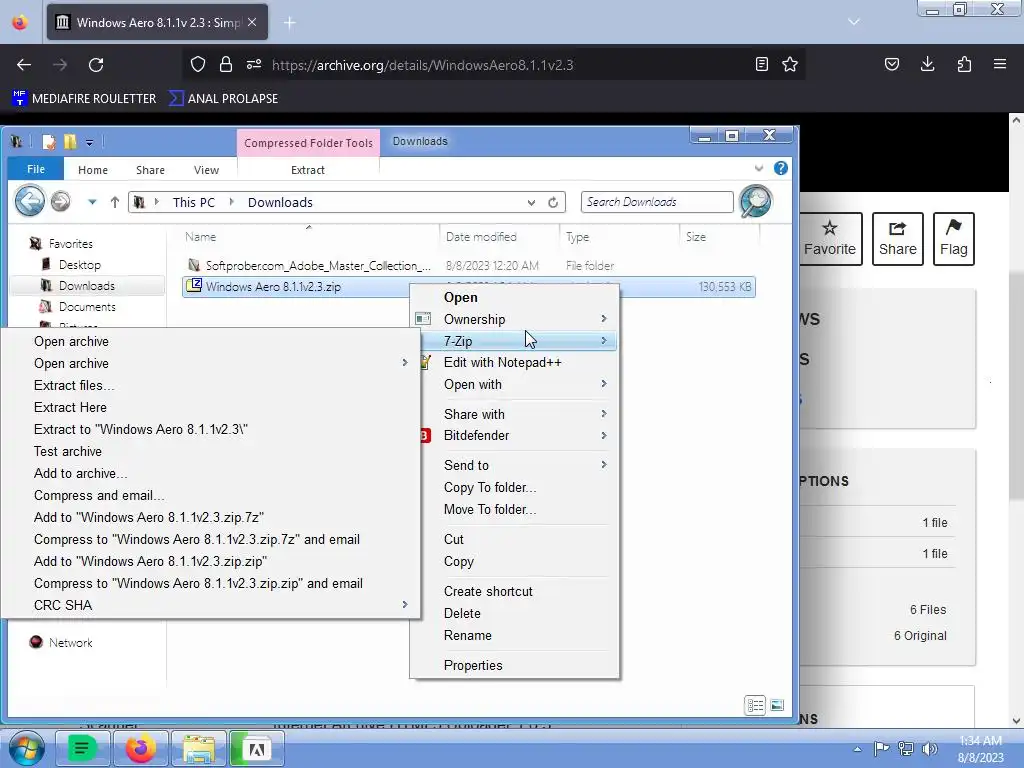
Task: Click the Explorer back navigation button
Action: click(30, 201)
